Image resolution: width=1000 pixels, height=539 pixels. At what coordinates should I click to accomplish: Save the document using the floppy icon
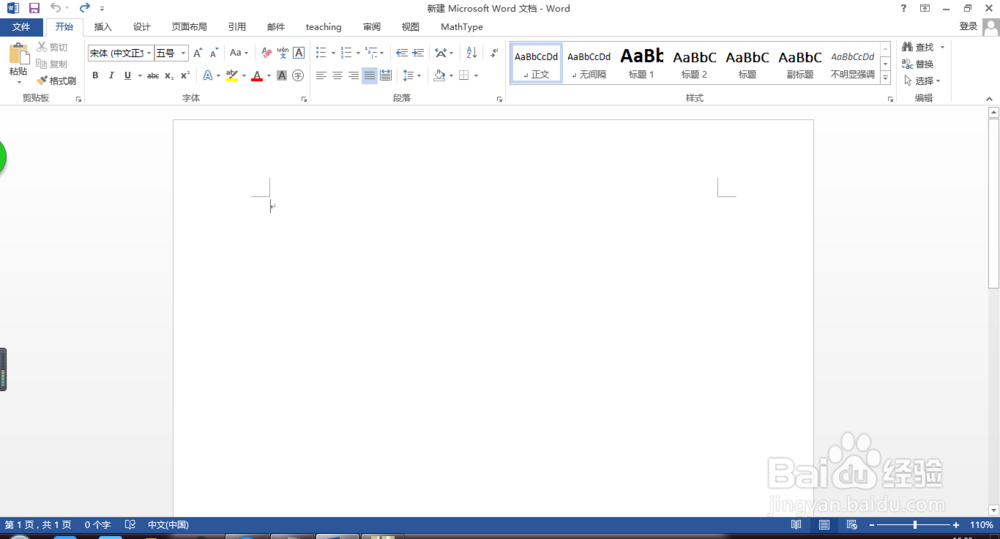[34, 8]
